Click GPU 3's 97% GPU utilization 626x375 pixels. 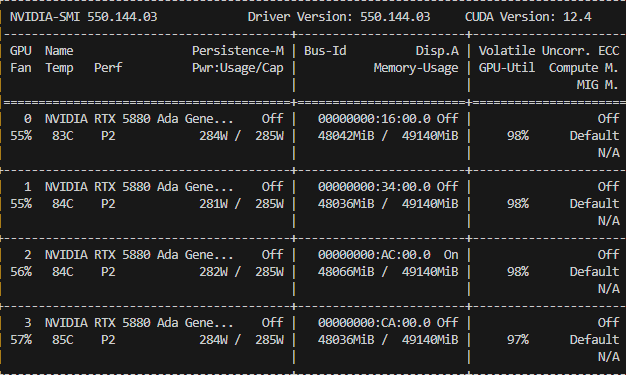pos(518,339)
